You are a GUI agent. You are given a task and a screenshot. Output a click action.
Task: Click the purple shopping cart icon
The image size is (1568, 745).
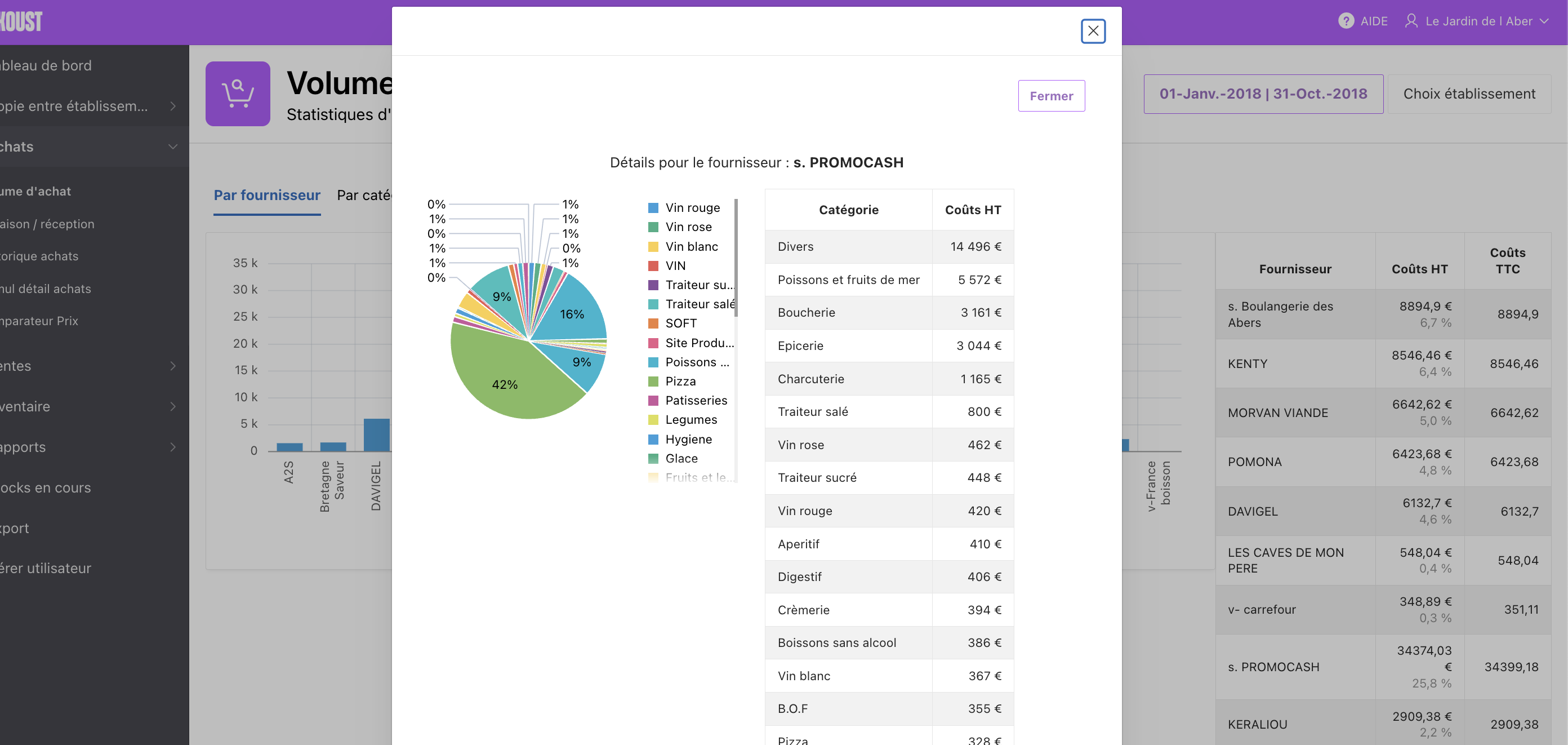(237, 94)
